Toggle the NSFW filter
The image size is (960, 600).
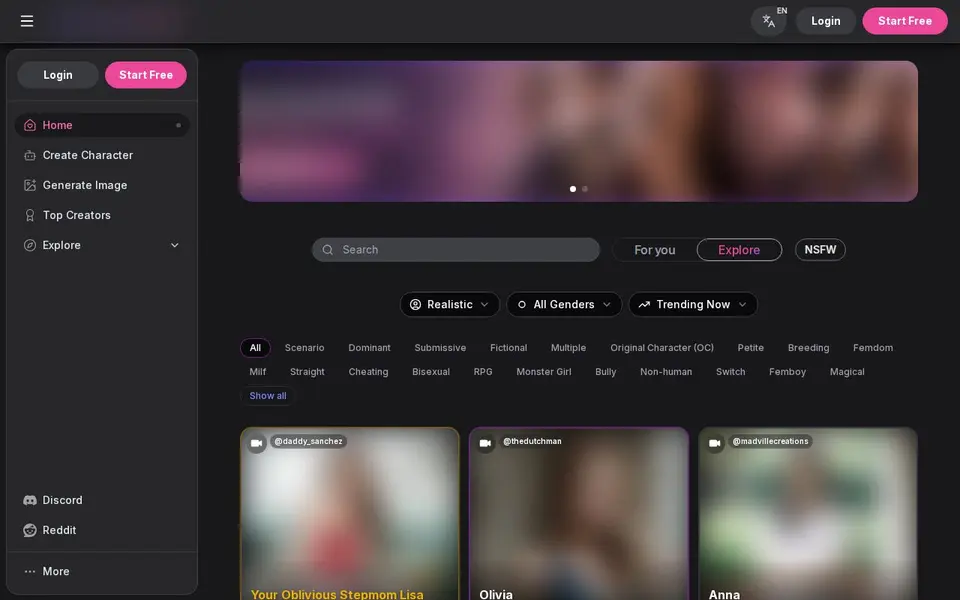tap(820, 250)
